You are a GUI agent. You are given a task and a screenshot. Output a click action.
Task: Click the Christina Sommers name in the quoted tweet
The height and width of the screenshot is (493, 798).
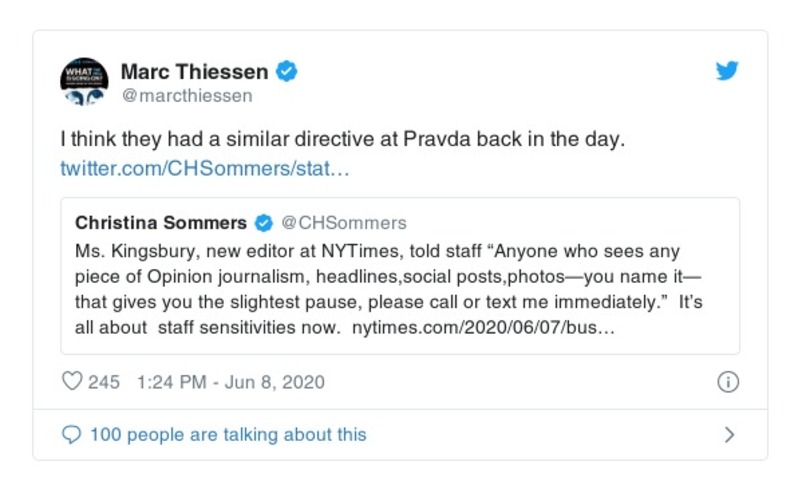(160, 222)
